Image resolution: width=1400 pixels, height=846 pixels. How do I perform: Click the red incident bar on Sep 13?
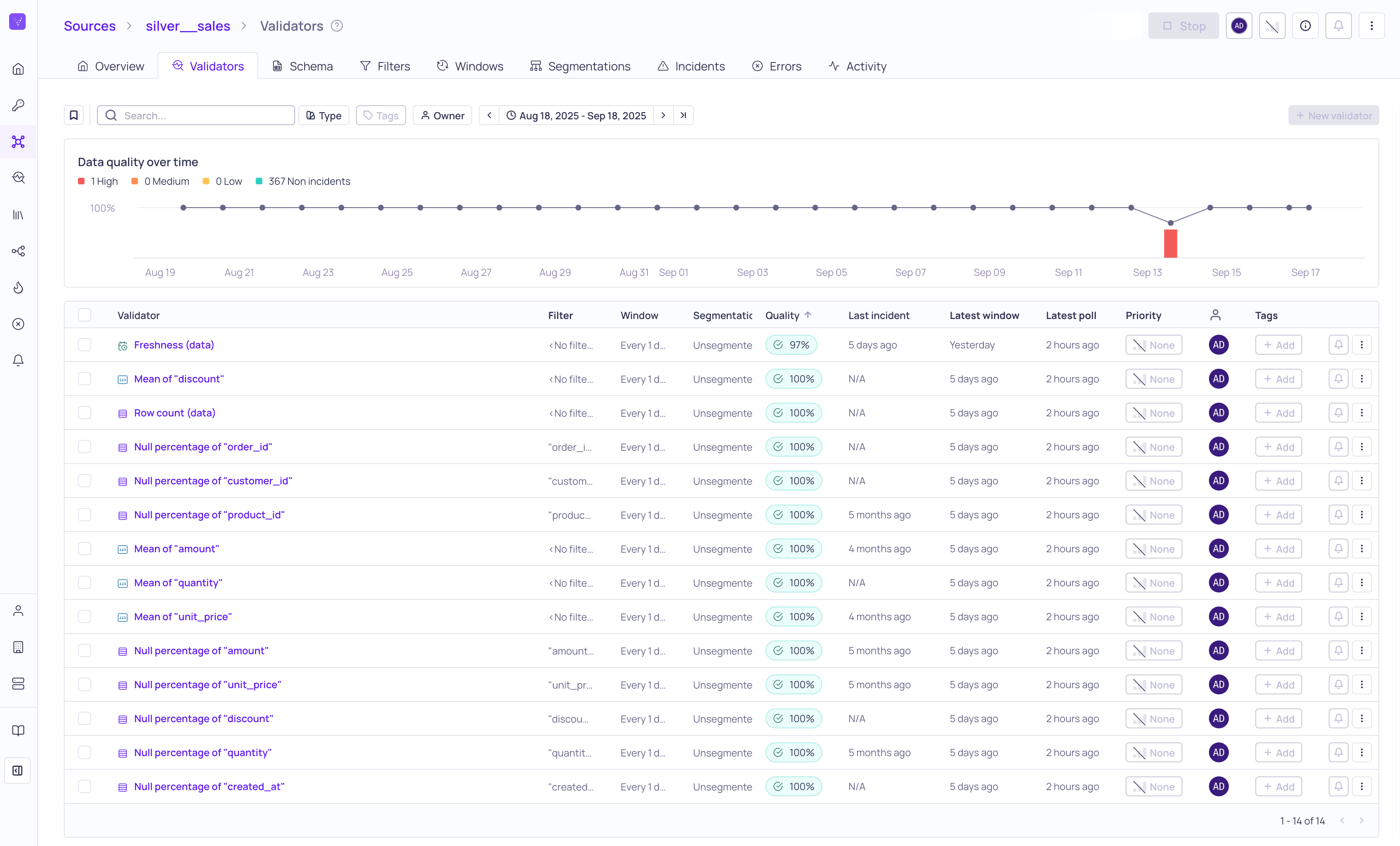click(x=1170, y=244)
